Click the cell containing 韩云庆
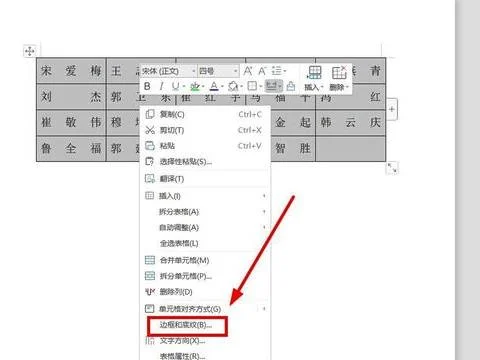Viewport: 480px width, 360px height. [x=351, y=122]
